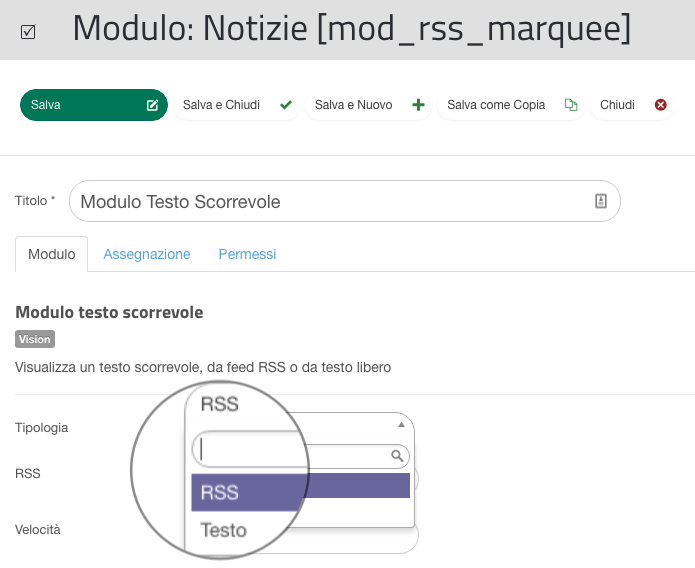695x568 pixels.
Task: Click the checkbox icon beside Modulo title
Action: click(x=28, y=32)
